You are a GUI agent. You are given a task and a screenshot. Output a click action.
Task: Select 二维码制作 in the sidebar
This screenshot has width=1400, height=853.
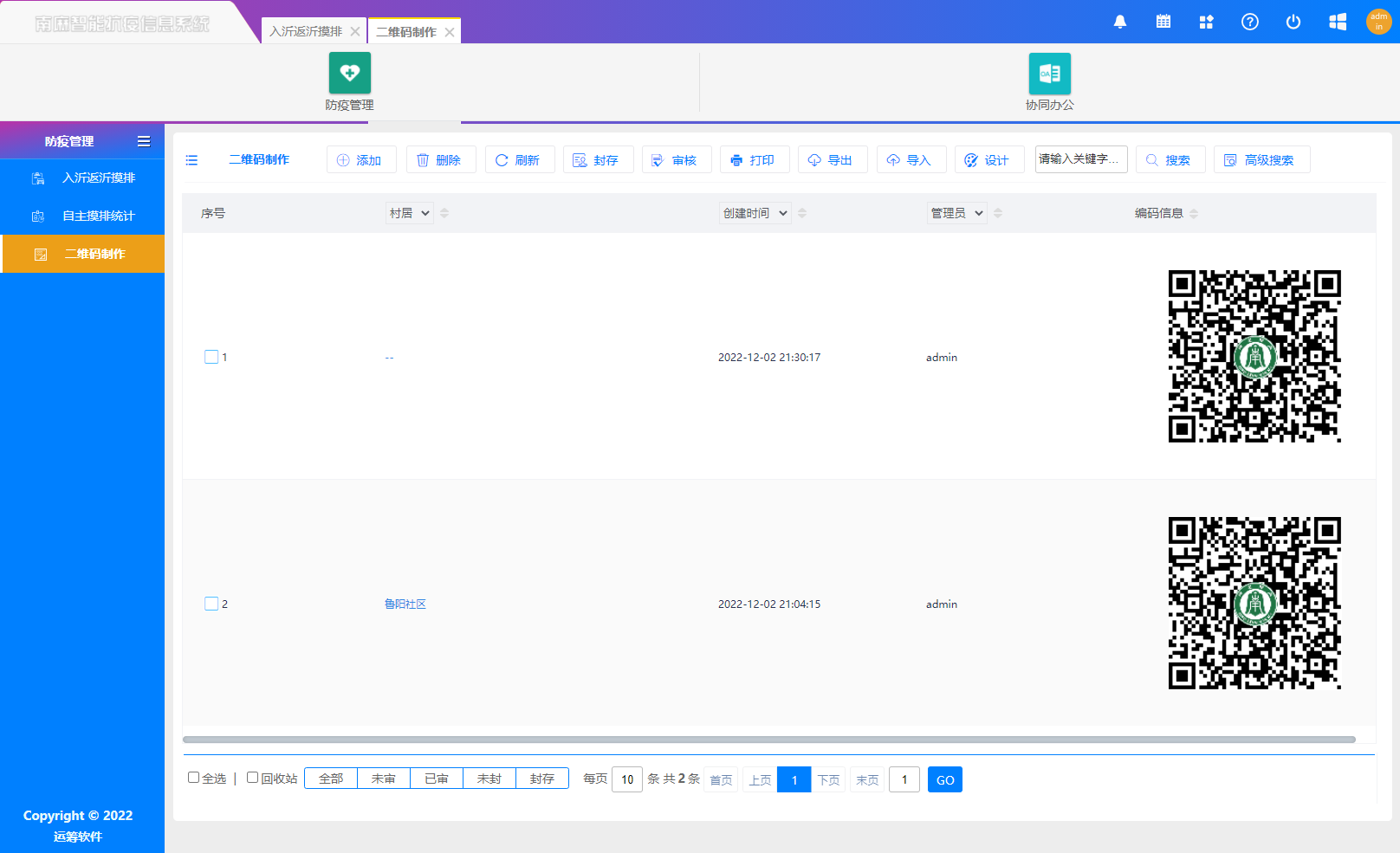tap(82, 254)
